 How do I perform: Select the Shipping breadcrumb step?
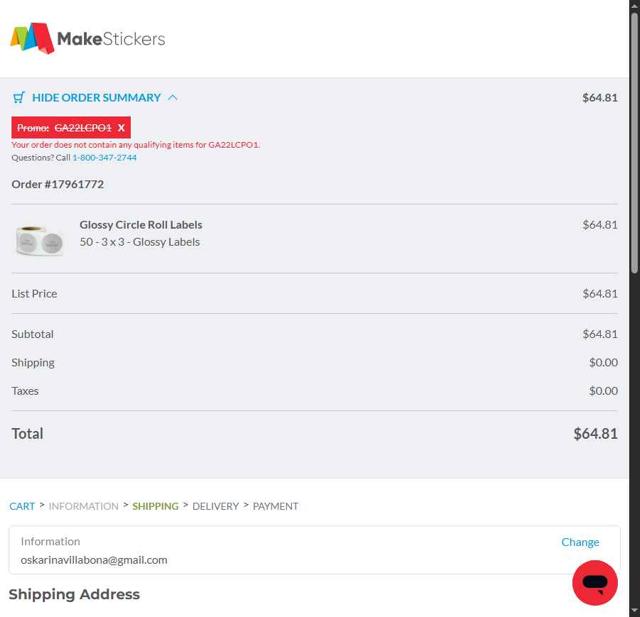155,506
